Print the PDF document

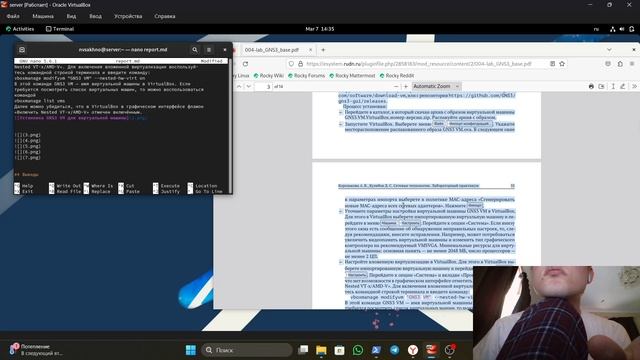(591, 86)
